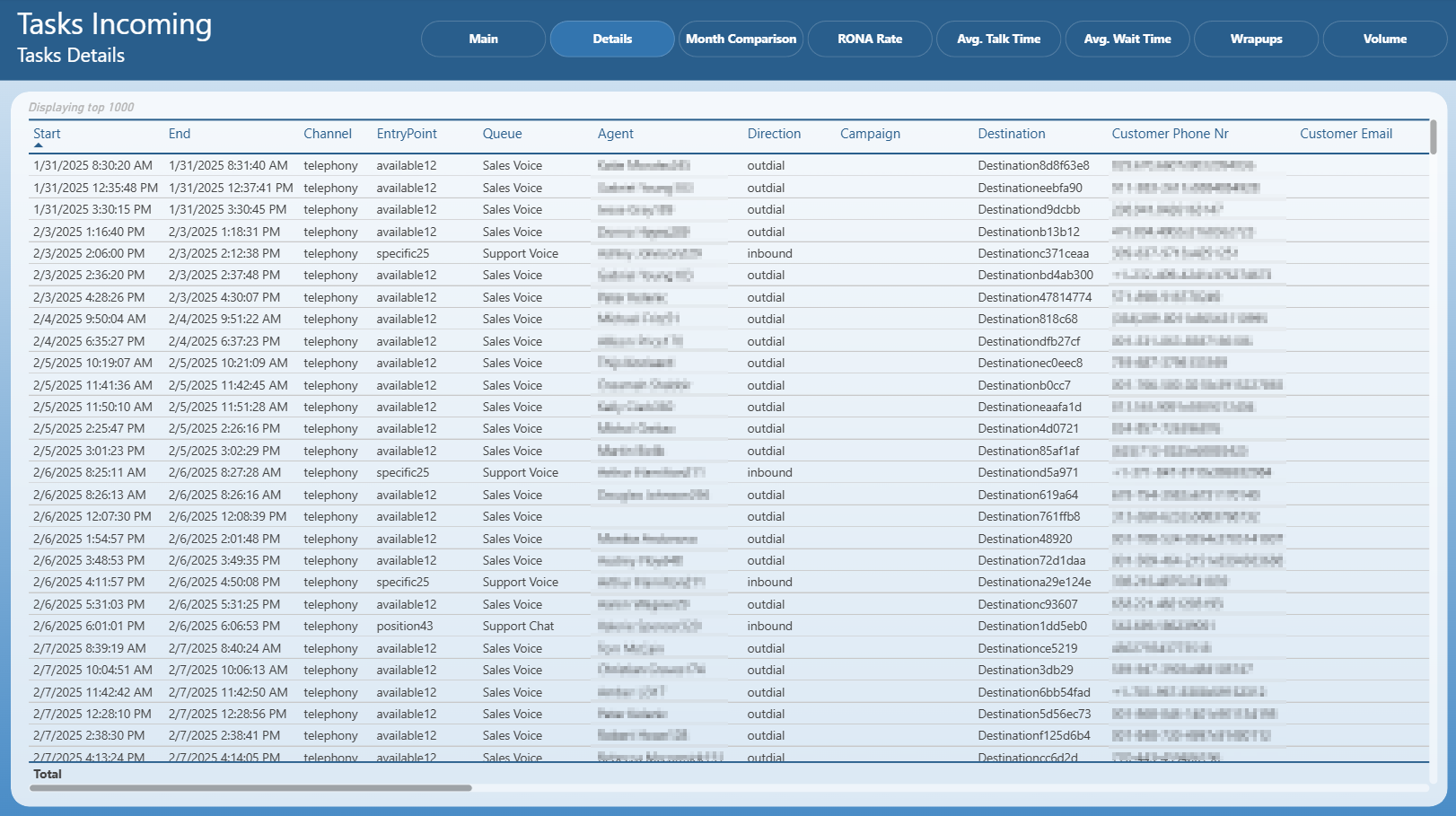Click the table's vertical scrollbar thumb
This screenshot has width=1456, height=816.
[1434, 137]
